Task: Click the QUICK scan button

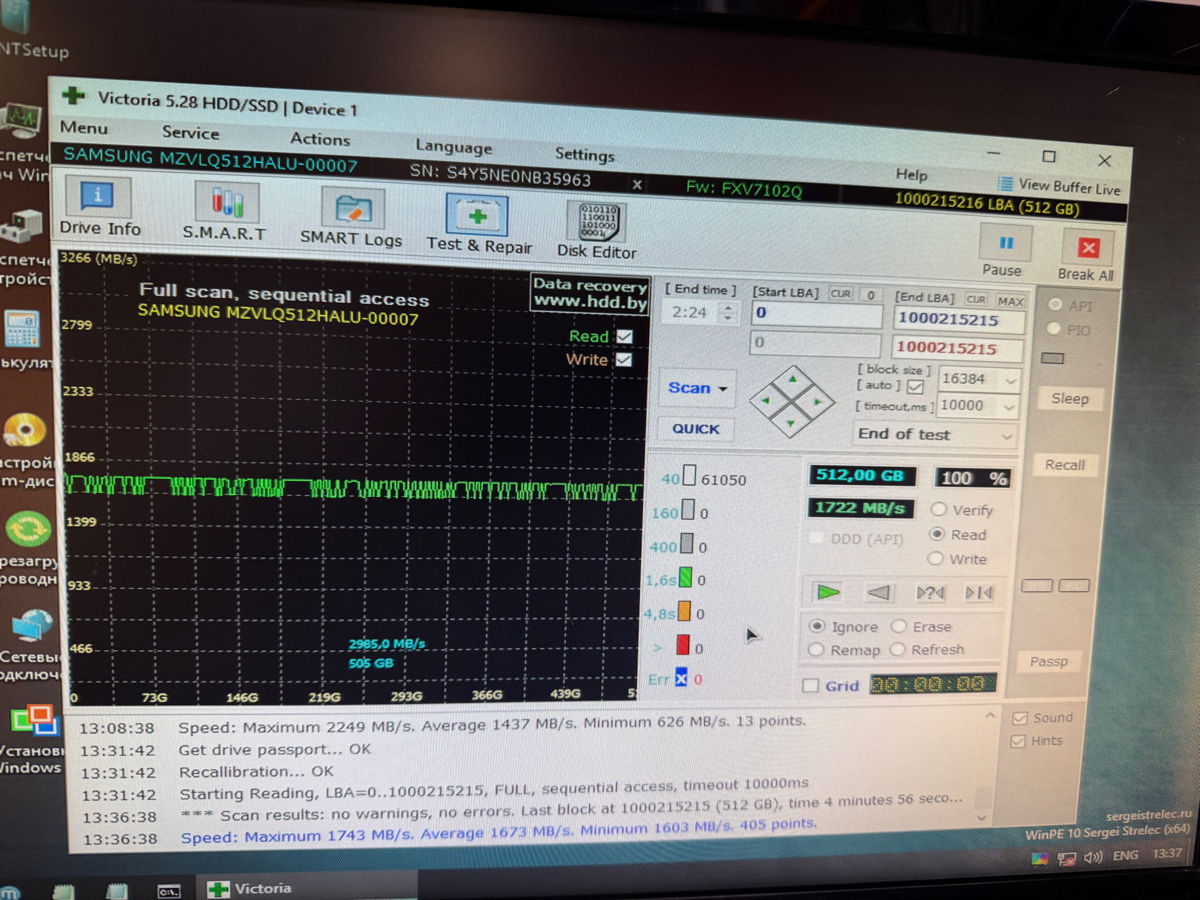Action: [x=696, y=429]
